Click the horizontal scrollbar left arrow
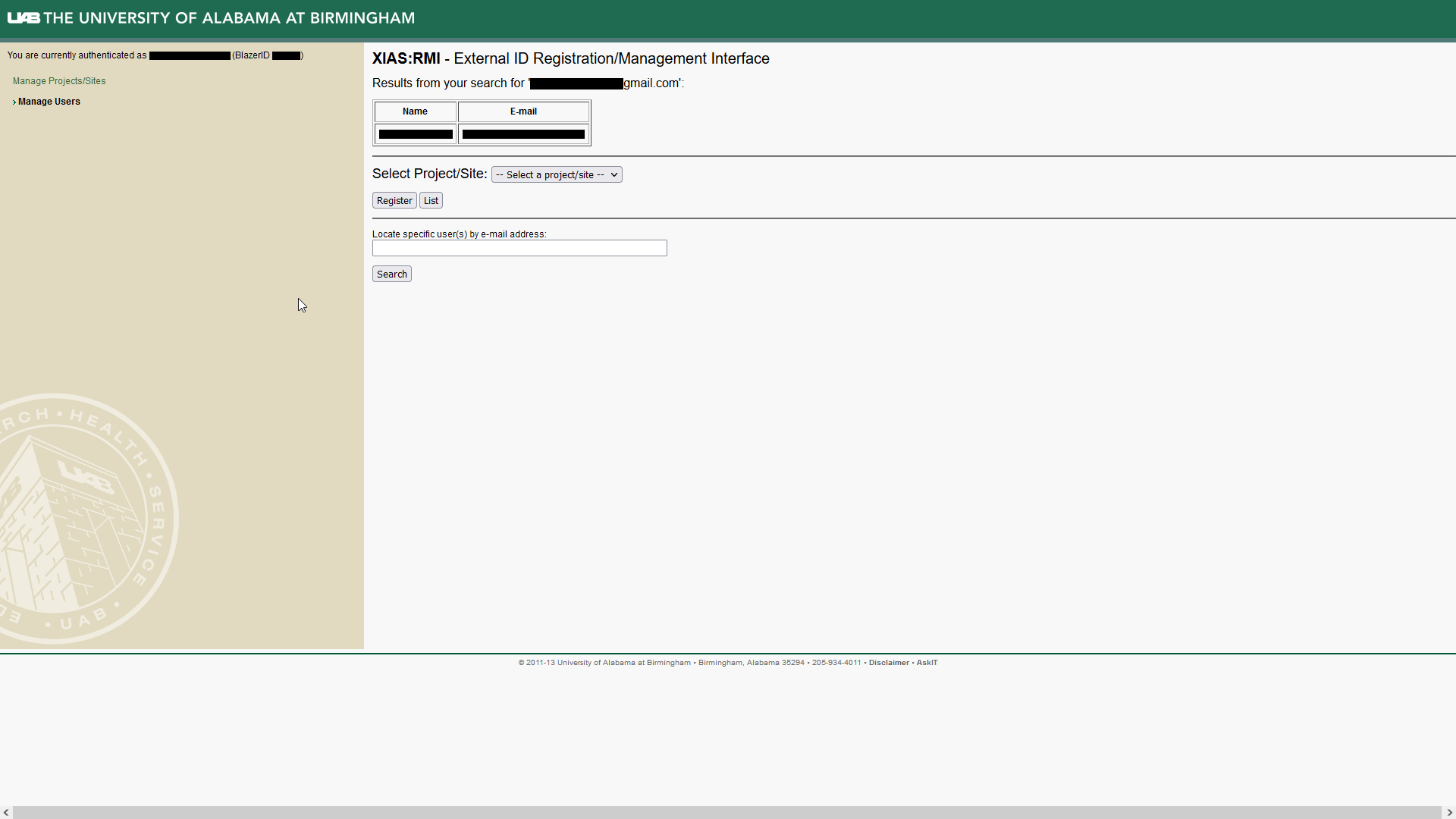This screenshot has height=819, width=1456. 6,812
